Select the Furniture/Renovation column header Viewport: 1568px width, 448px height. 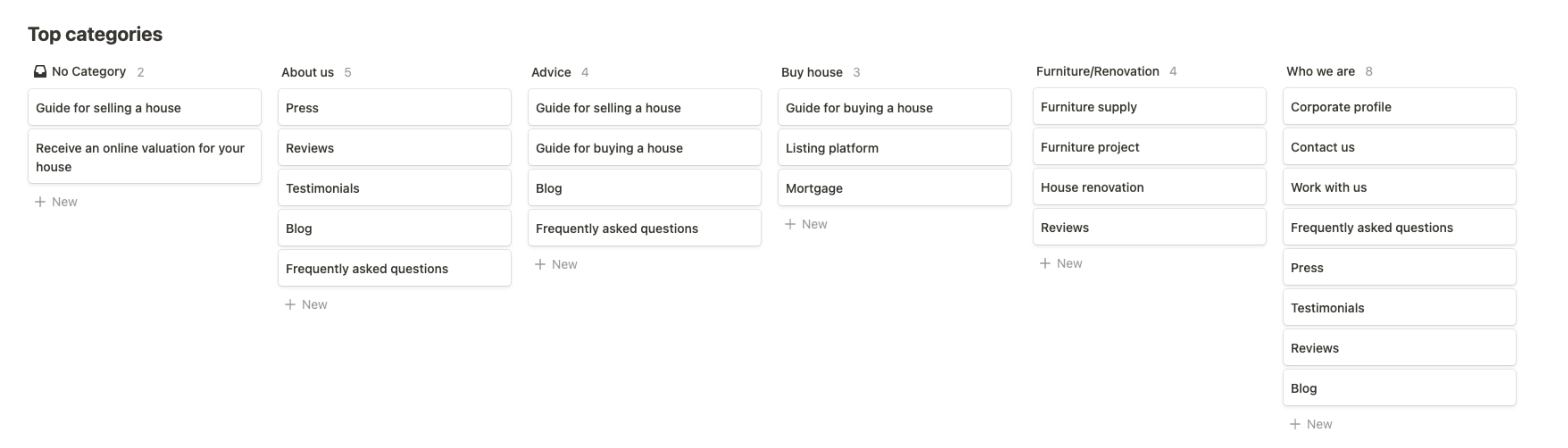coord(1098,72)
